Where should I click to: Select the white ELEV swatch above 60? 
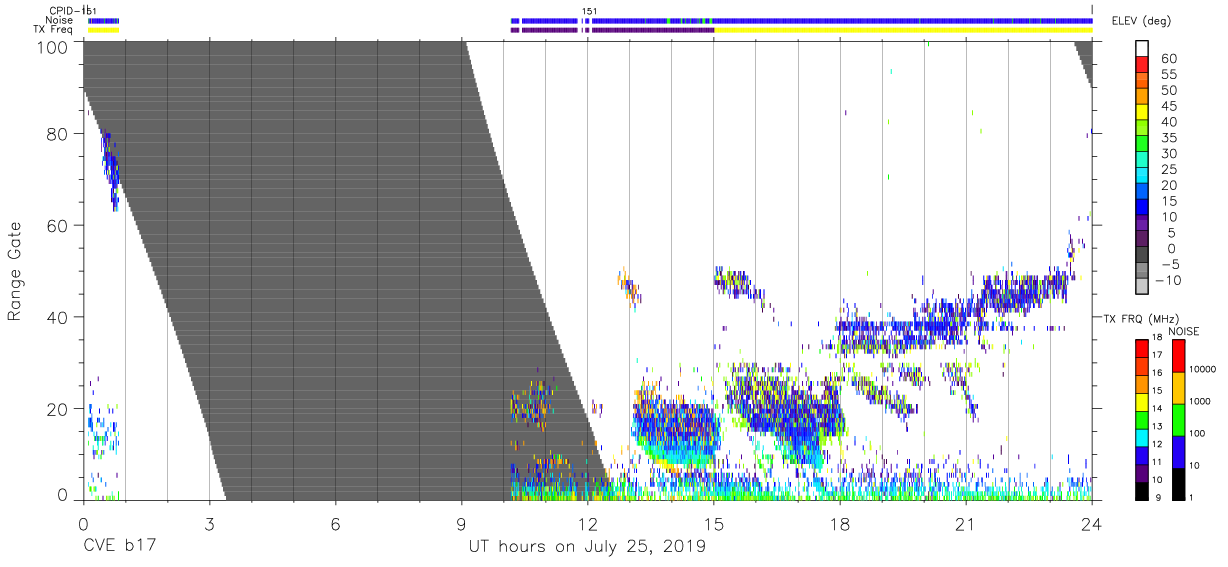pyautogui.click(x=1142, y=50)
